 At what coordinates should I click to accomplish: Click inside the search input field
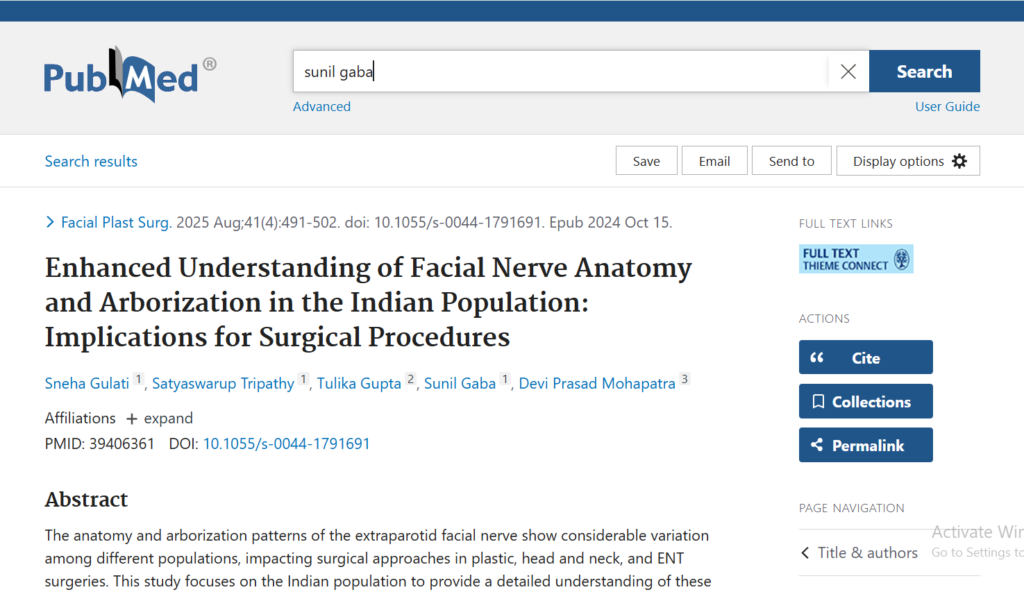[560, 72]
